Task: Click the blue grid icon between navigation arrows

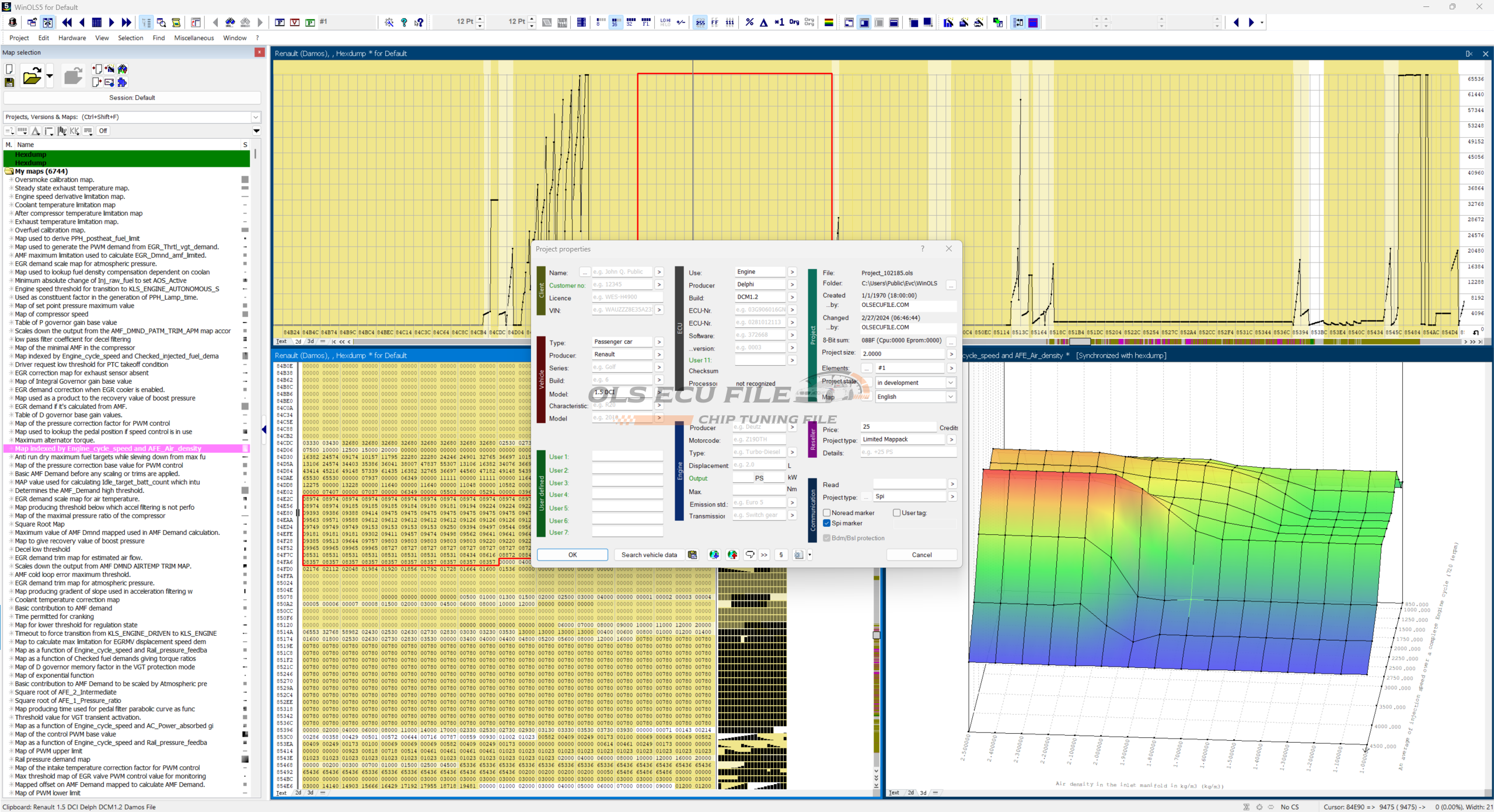Action: coord(97,22)
